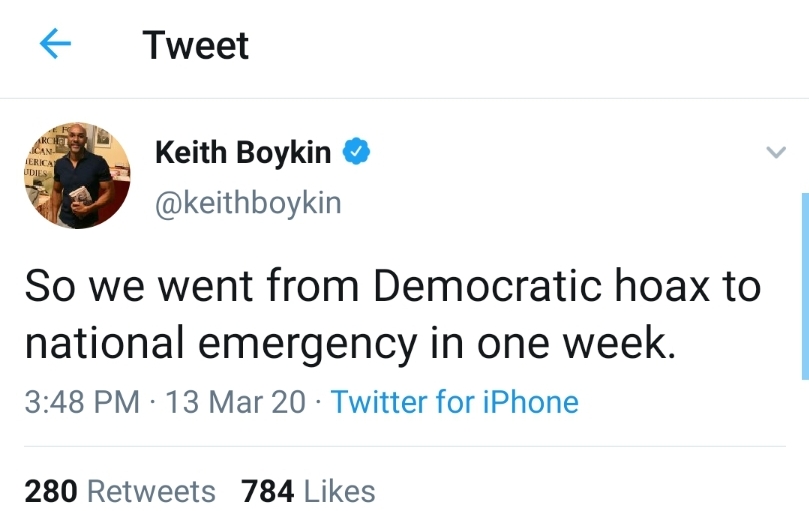Viewport: 809px width, 511px height.
Task: Click the Tweet header title
Action: (195, 45)
